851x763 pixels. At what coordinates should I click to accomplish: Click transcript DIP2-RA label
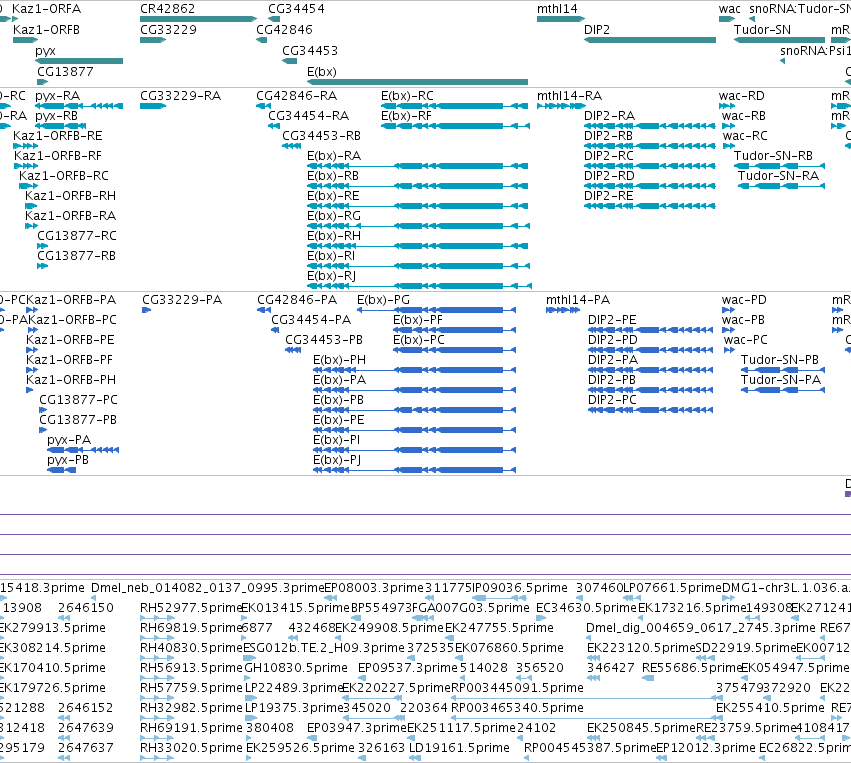[609, 116]
